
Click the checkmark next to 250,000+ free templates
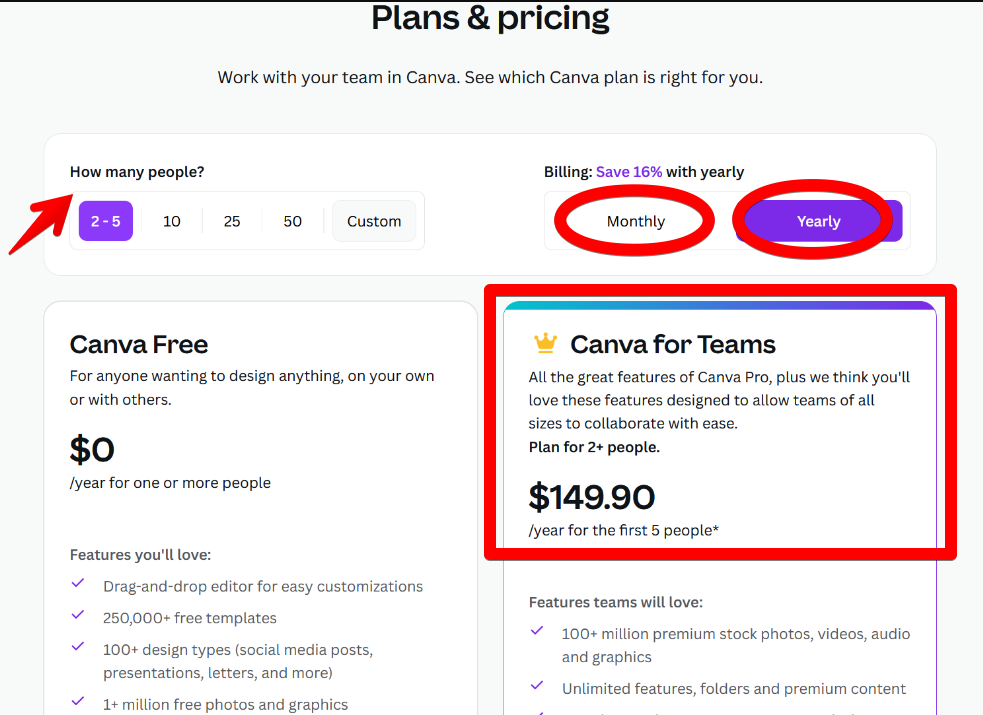[78, 616]
